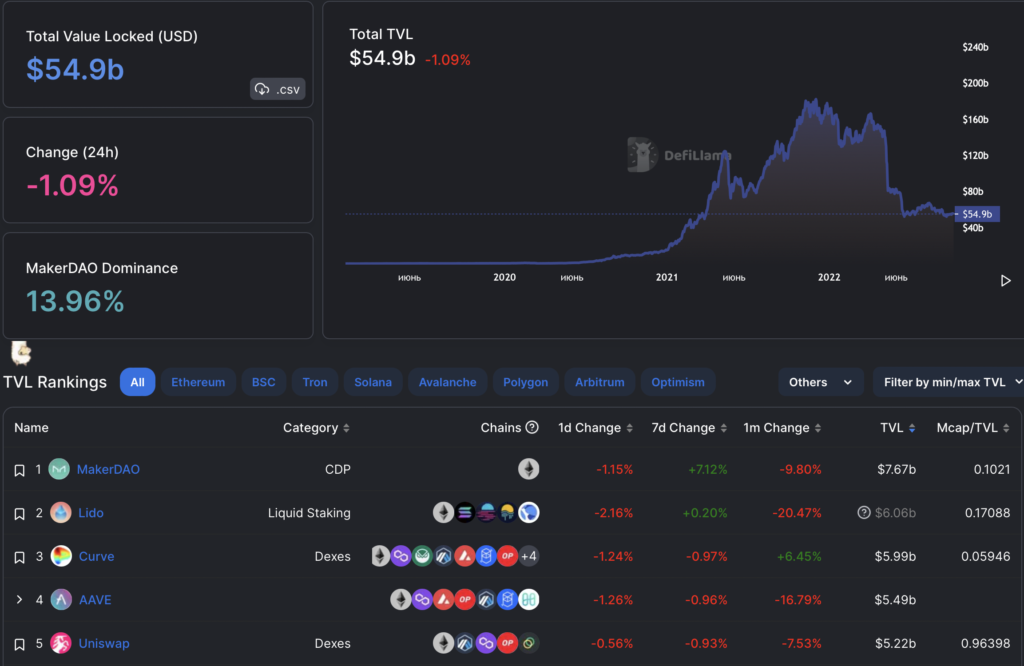
Task: Open the MakerDAO logo icon
Action: click(x=59, y=469)
